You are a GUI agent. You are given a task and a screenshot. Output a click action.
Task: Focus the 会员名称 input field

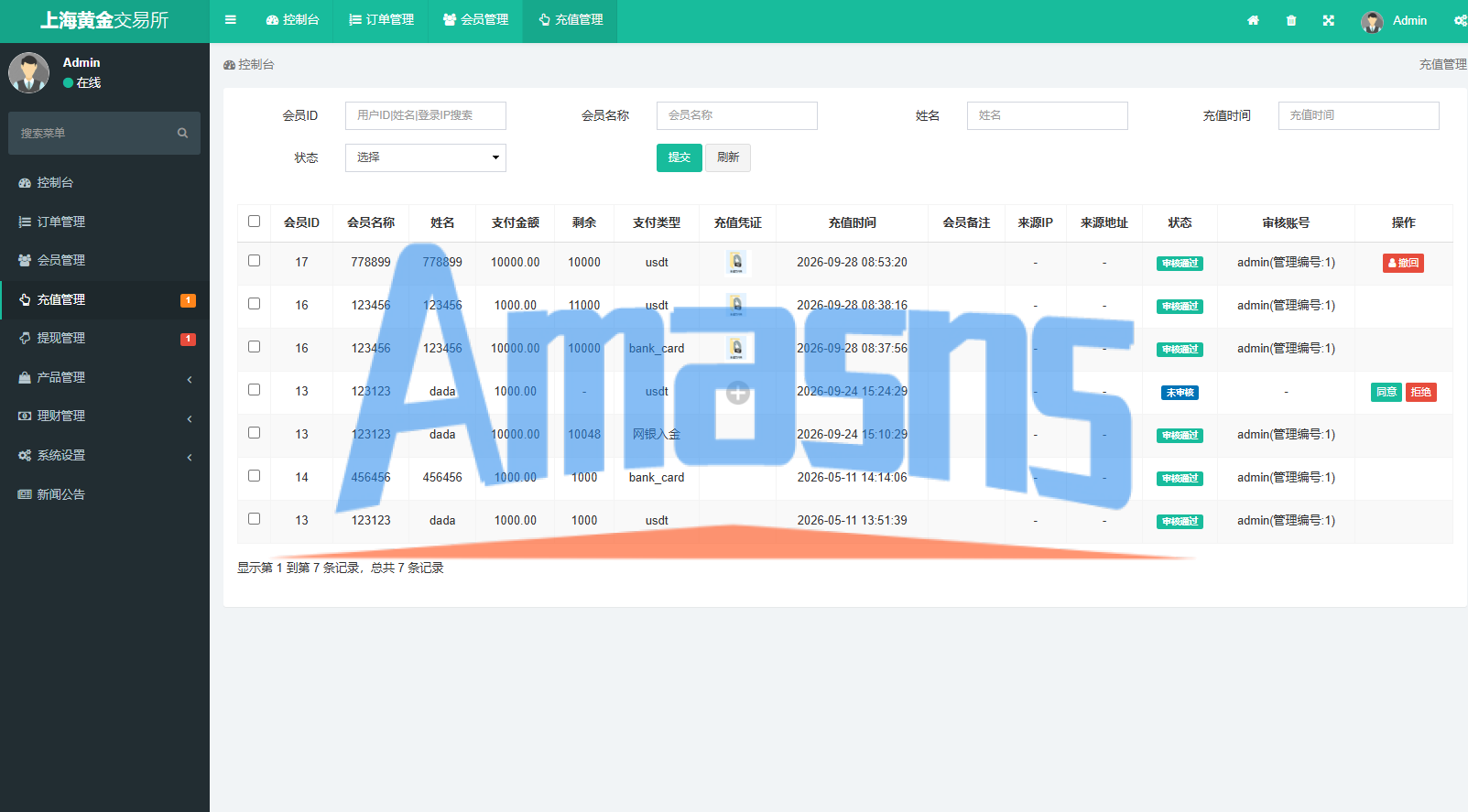[737, 115]
